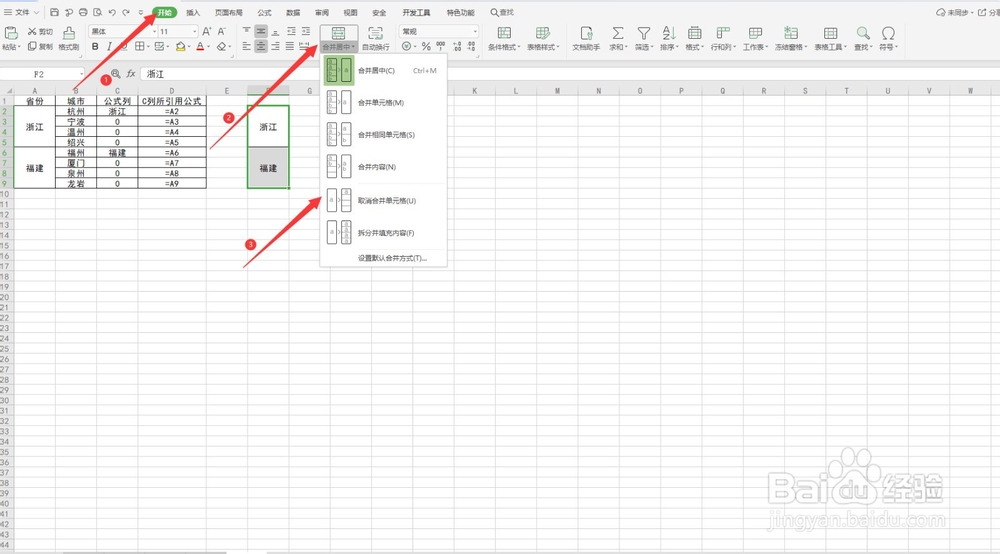Screen dimensions: 1000x554
Task: Click cell 杭州 in column B
Action: (x=76, y=112)
